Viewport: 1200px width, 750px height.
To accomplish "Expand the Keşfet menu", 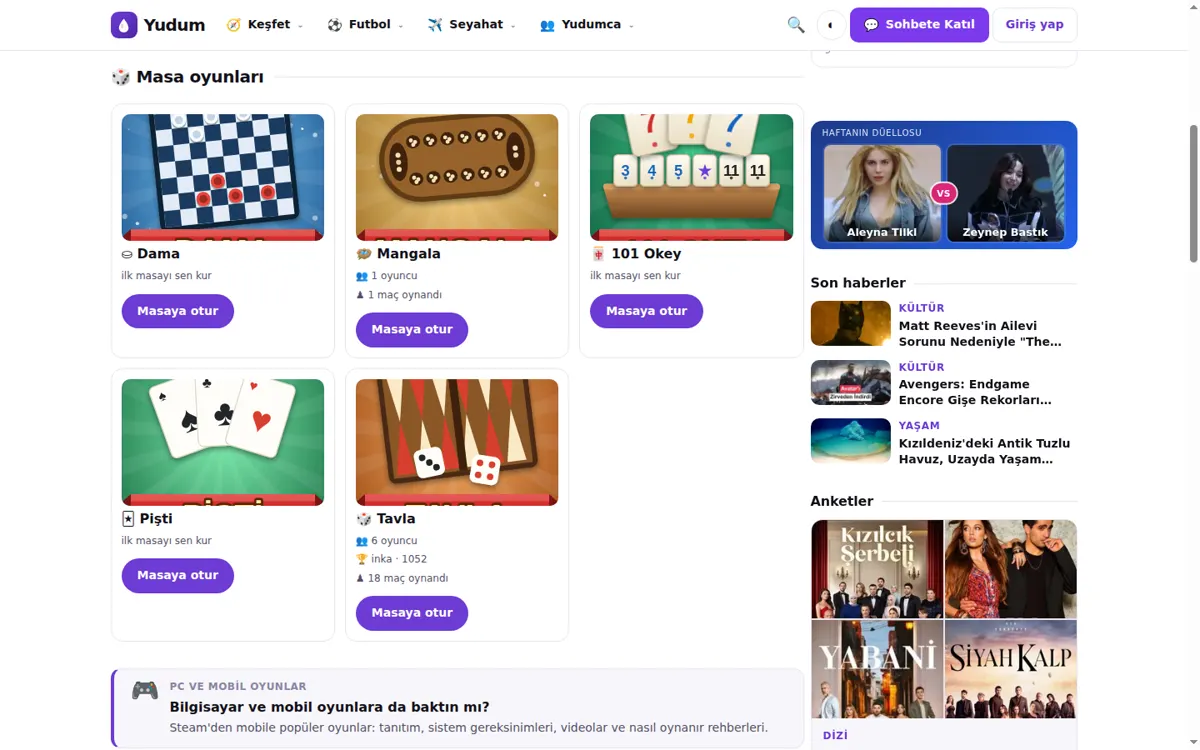I will click(265, 25).
